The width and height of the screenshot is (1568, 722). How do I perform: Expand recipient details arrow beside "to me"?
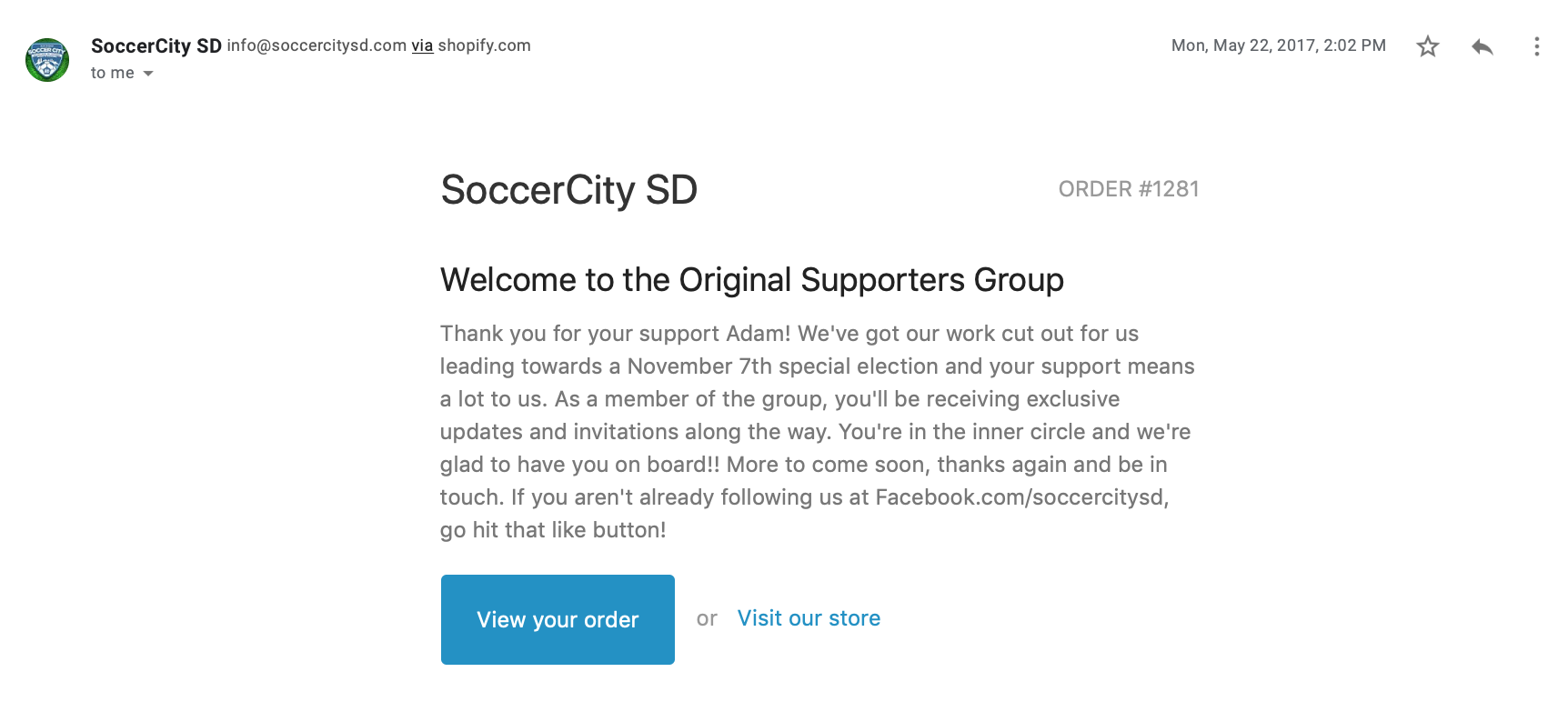(148, 74)
